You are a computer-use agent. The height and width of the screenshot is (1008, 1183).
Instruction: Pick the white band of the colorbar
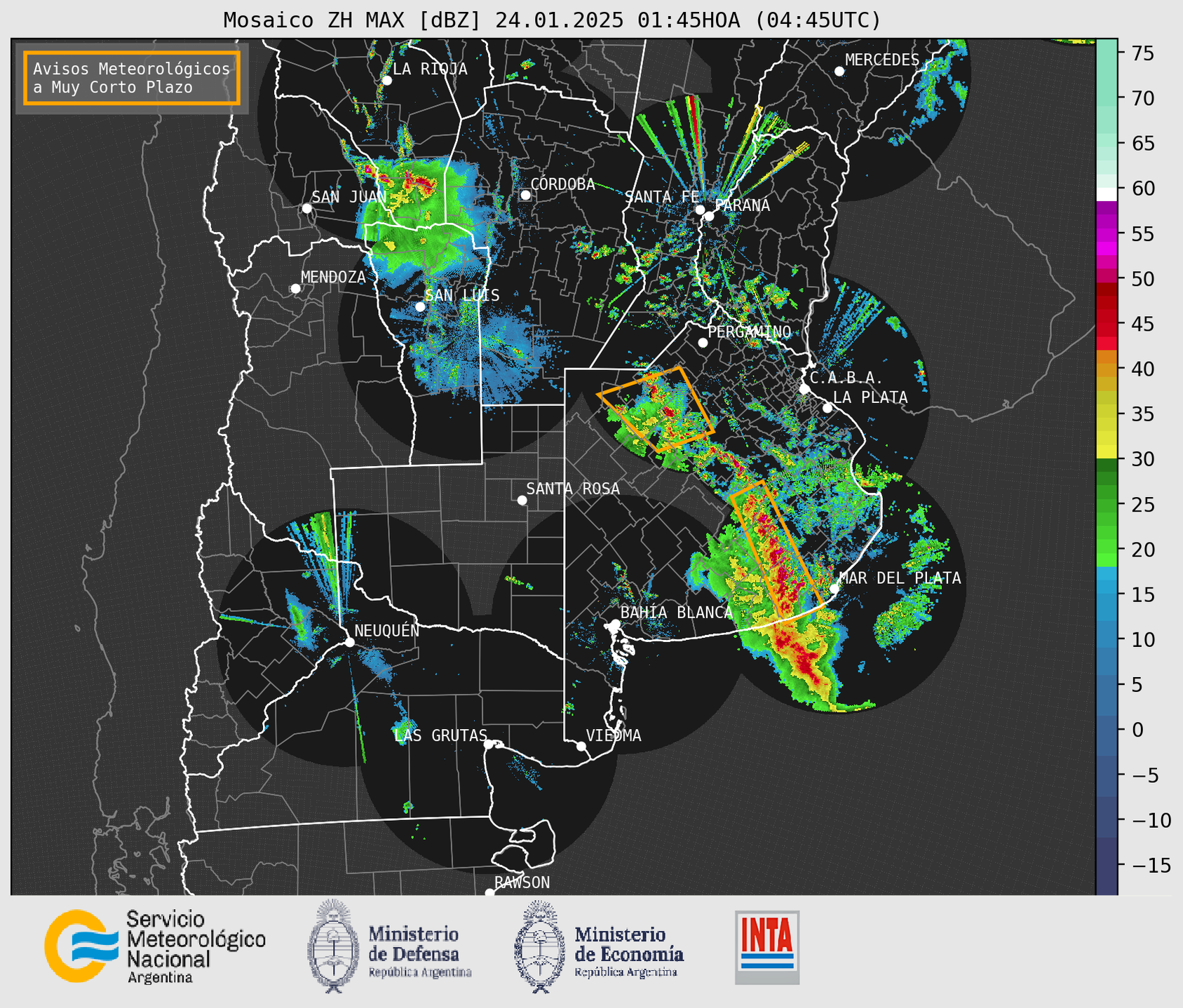coord(1107,194)
